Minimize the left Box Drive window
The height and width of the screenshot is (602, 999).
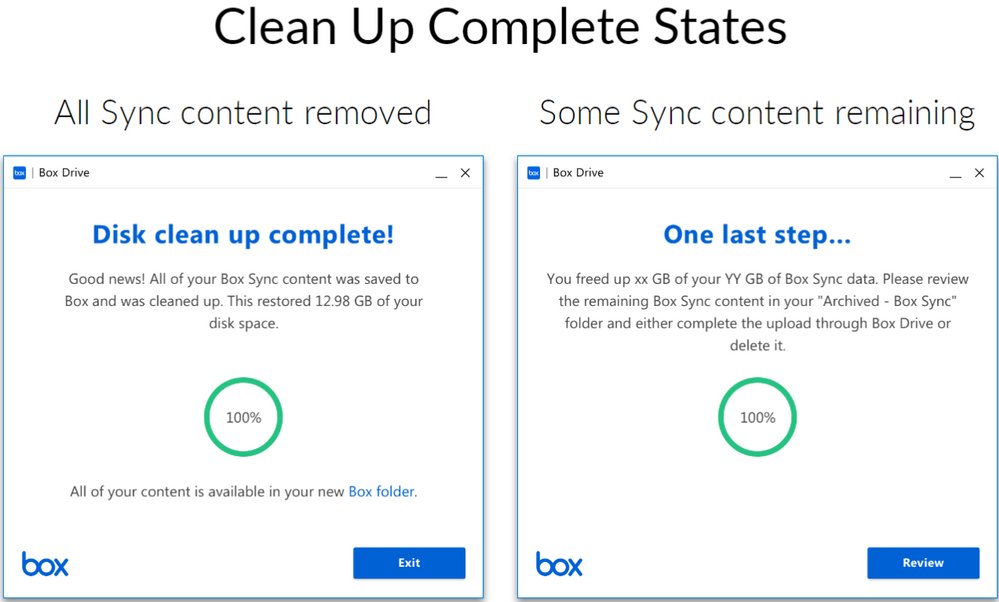pos(441,173)
